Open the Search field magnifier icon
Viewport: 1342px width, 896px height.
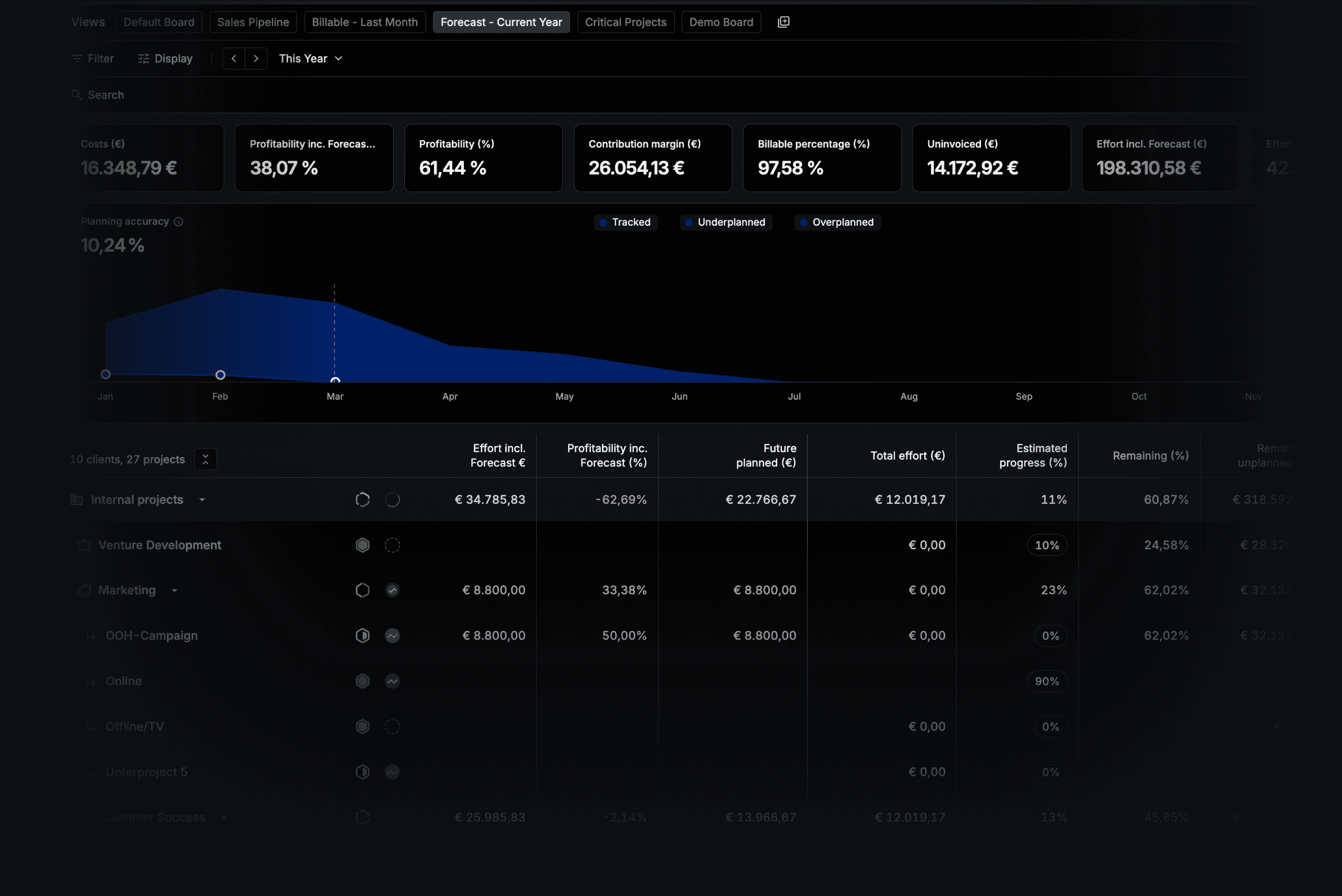point(76,94)
